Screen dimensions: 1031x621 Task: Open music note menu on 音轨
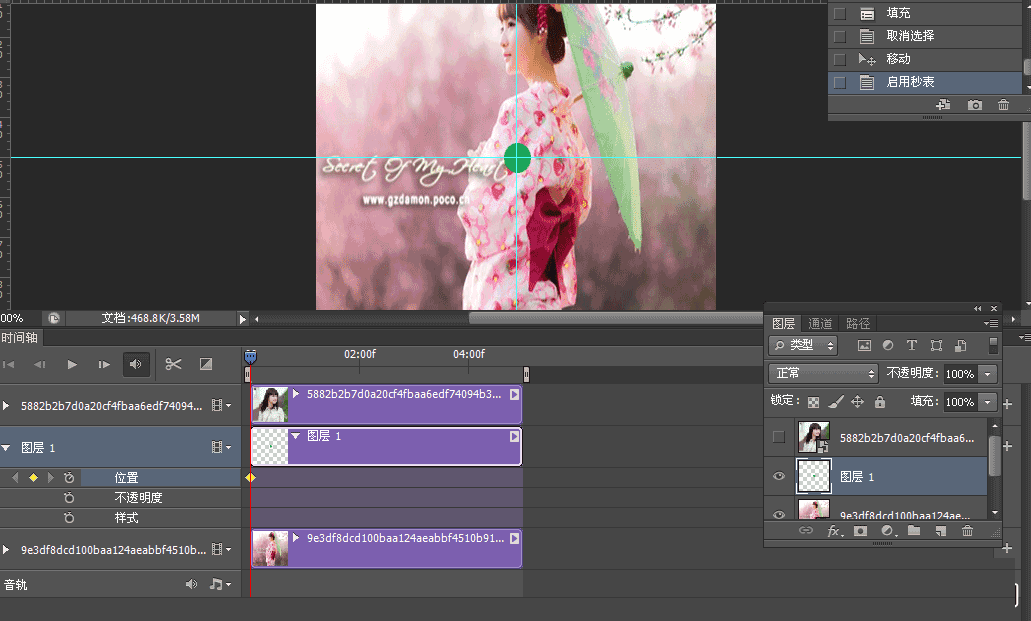pyautogui.click(x=220, y=584)
